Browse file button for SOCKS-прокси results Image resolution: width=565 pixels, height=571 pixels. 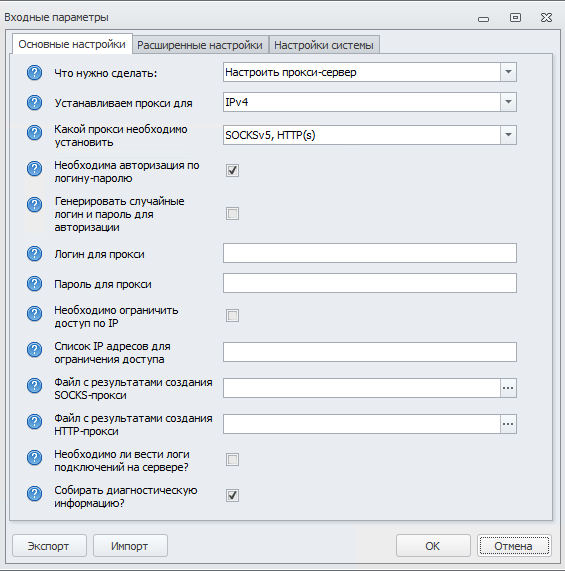tap(508, 388)
